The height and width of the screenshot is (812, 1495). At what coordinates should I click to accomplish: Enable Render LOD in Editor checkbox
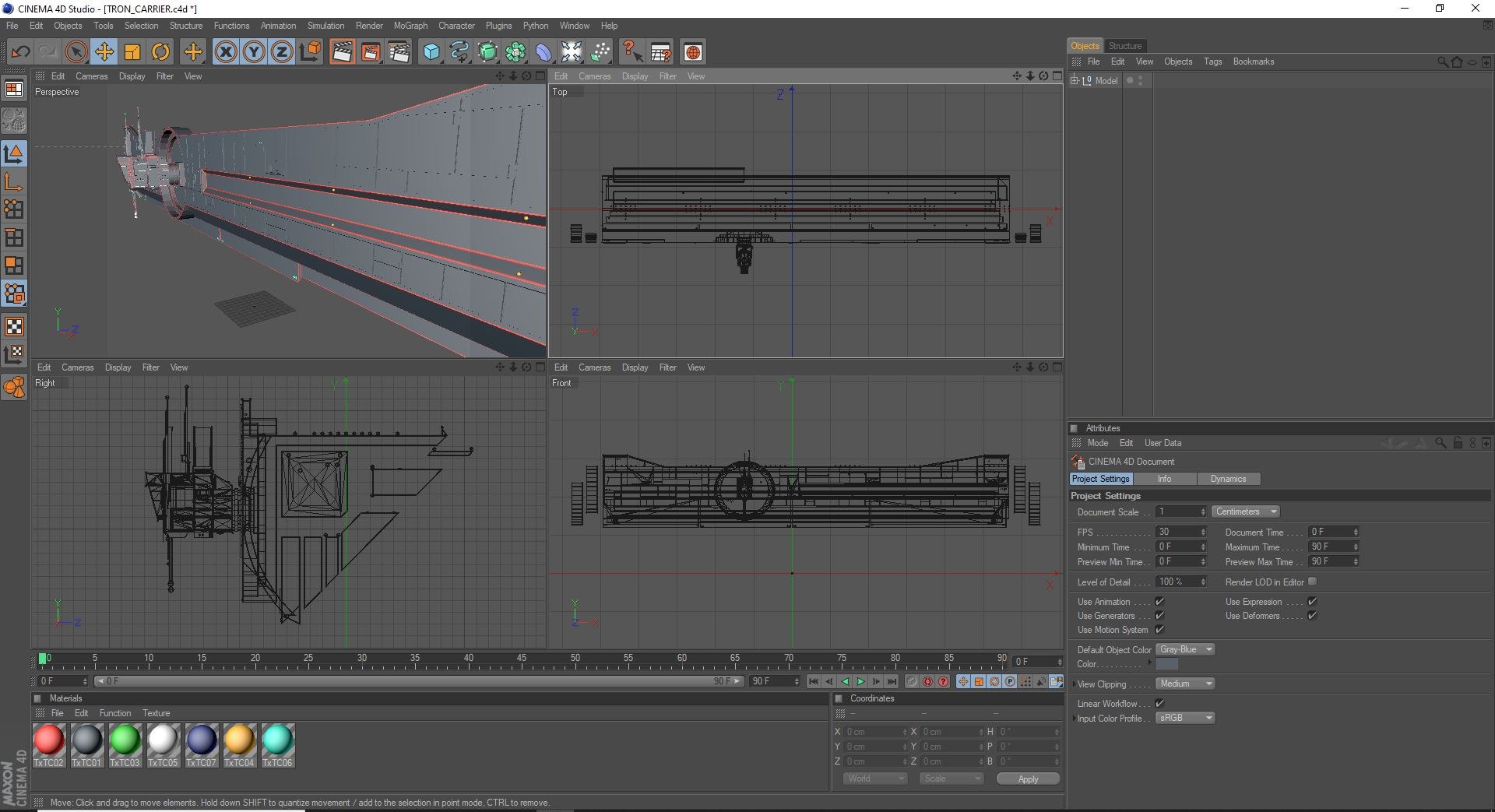pyautogui.click(x=1313, y=582)
